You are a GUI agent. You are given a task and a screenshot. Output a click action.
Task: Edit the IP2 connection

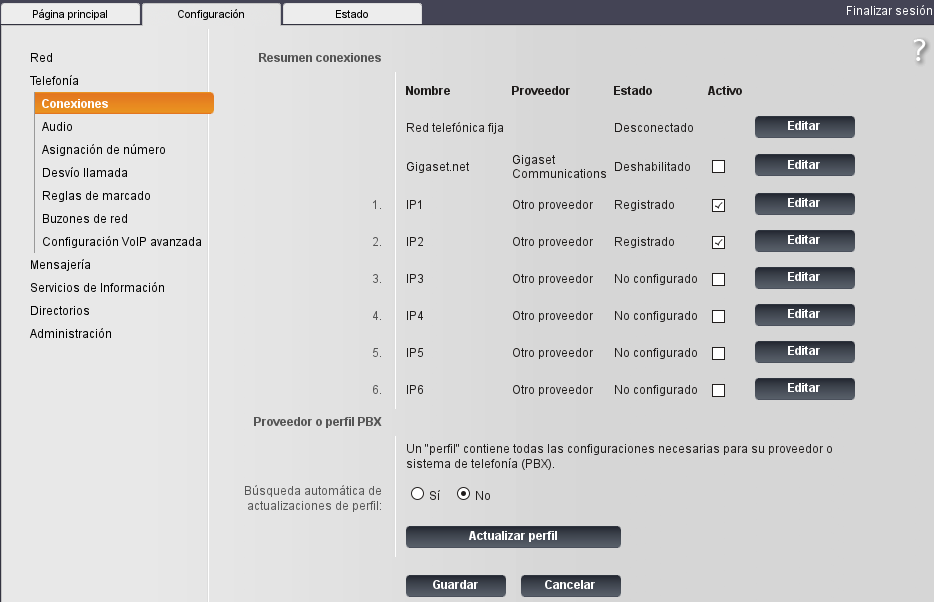(804, 241)
